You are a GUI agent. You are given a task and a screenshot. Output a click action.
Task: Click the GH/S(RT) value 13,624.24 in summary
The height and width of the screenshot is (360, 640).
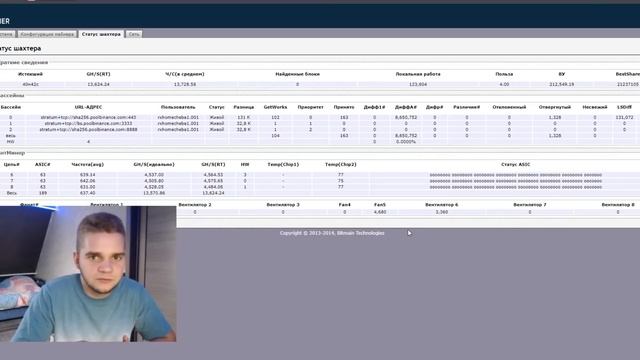(98, 84)
